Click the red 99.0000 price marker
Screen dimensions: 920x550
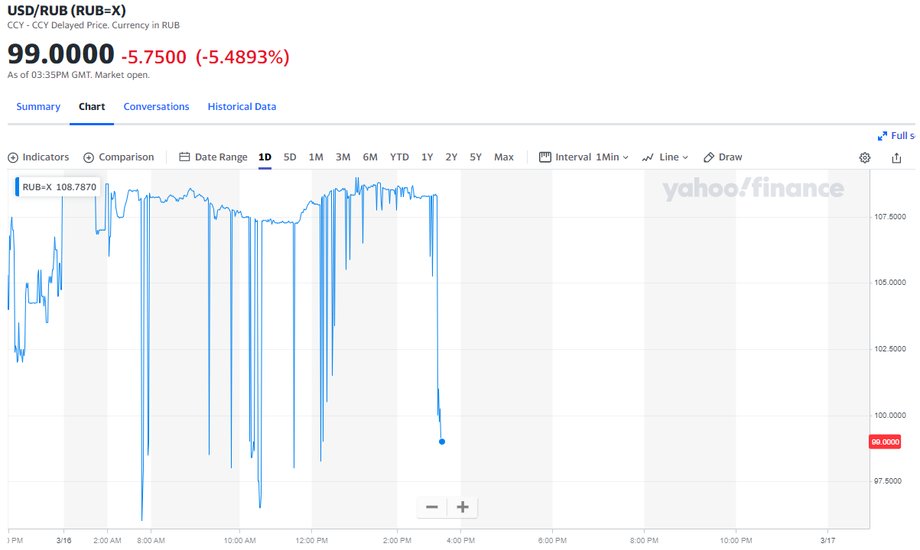coord(885,441)
